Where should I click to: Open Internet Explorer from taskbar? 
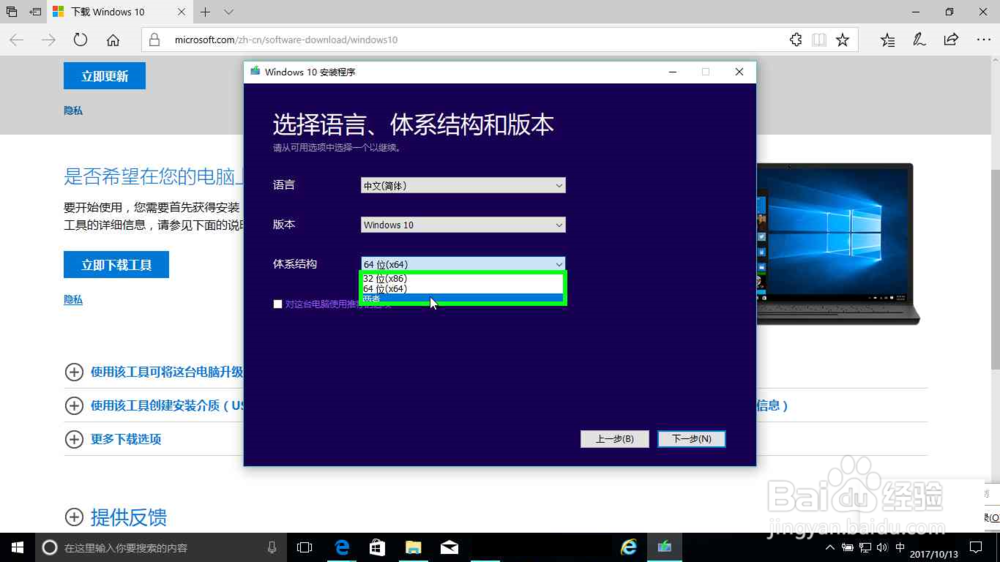tap(629, 547)
